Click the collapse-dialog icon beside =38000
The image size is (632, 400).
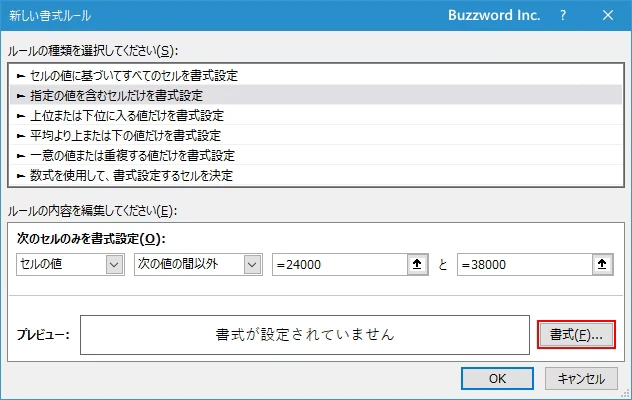coord(602,265)
